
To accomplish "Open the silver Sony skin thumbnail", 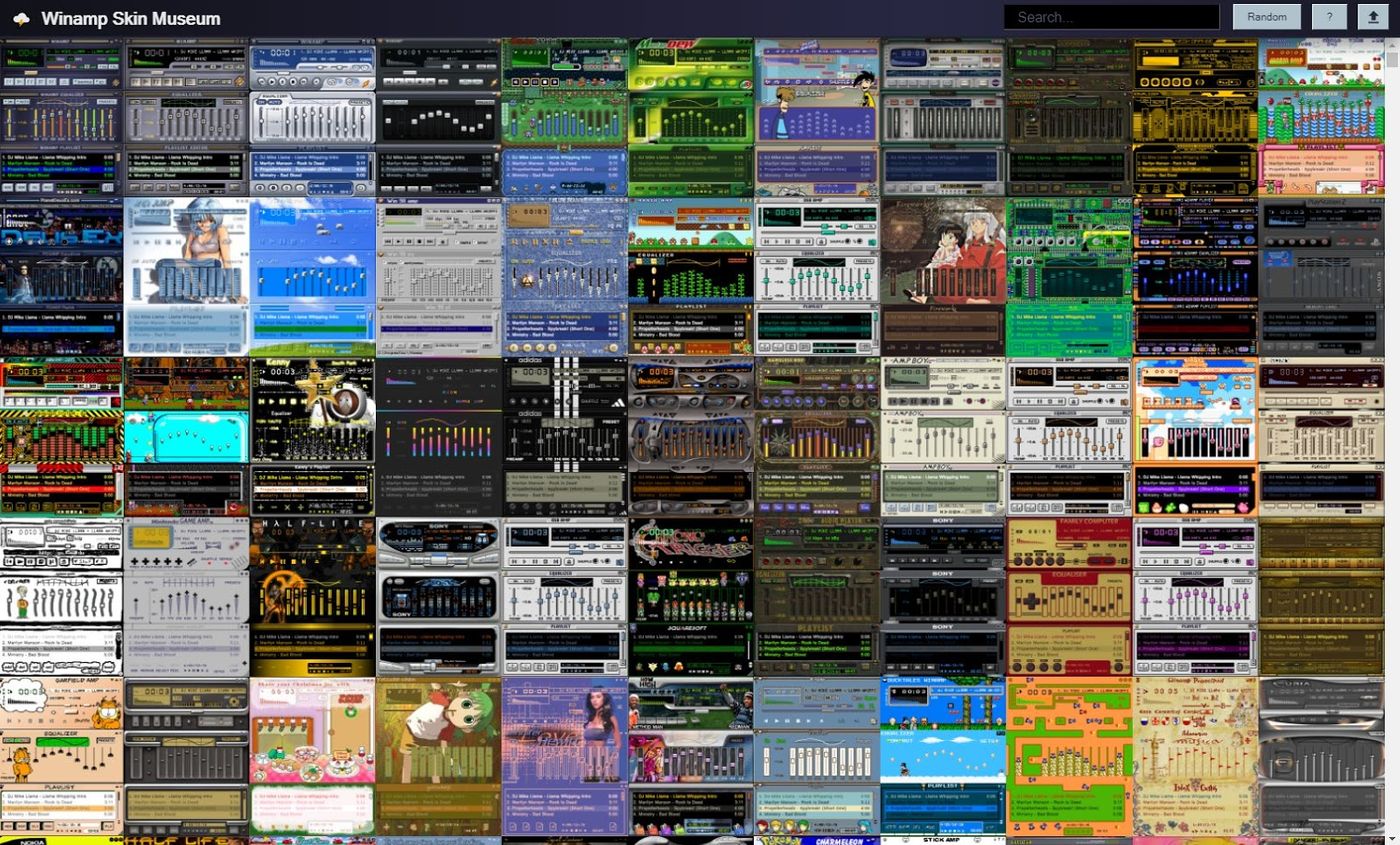I will coord(439,597).
